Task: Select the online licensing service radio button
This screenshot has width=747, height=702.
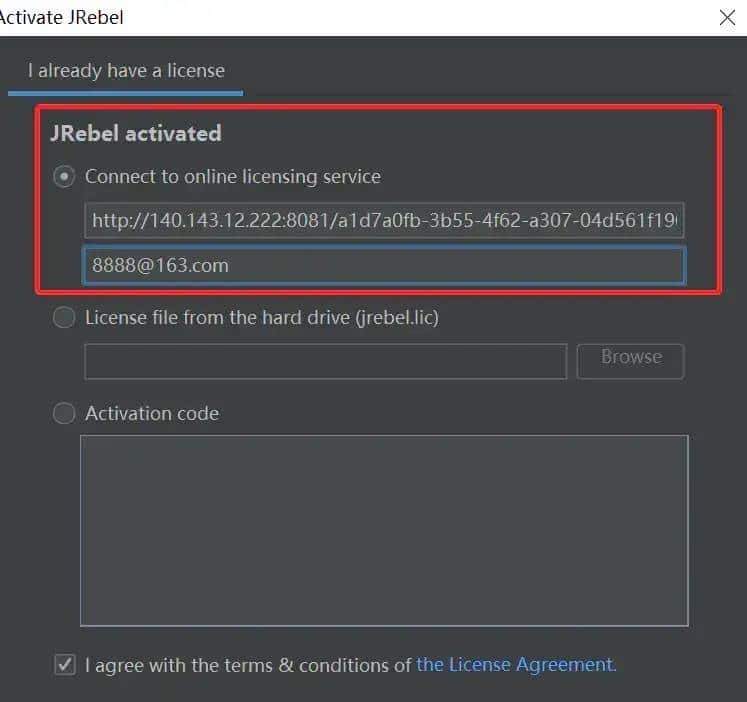Action: pyautogui.click(x=64, y=177)
